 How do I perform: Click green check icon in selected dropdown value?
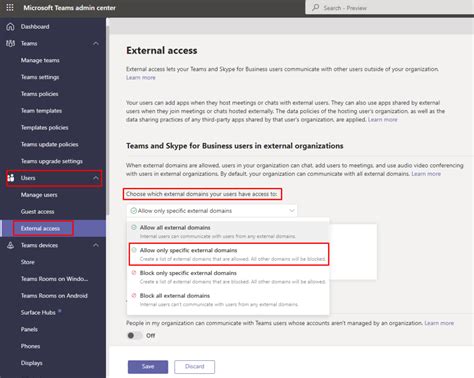click(133, 211)
